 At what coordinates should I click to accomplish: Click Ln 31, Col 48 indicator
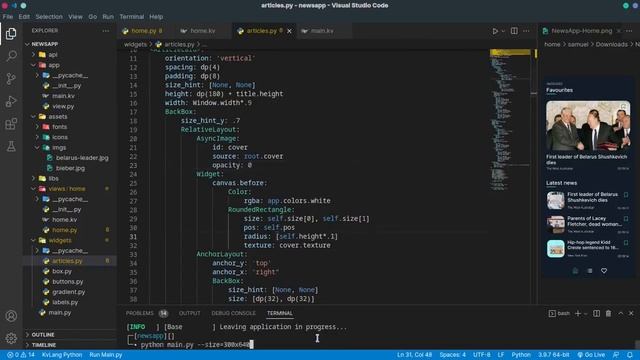[414, 355]
